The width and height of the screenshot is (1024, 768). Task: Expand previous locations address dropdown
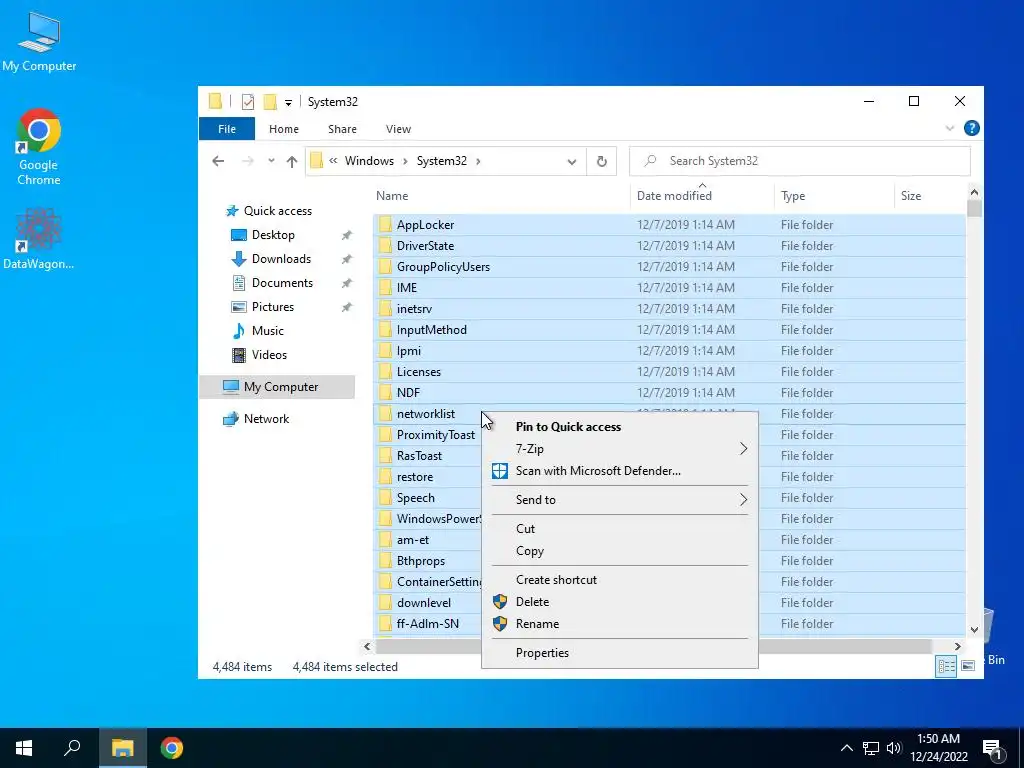pos(571,161)
